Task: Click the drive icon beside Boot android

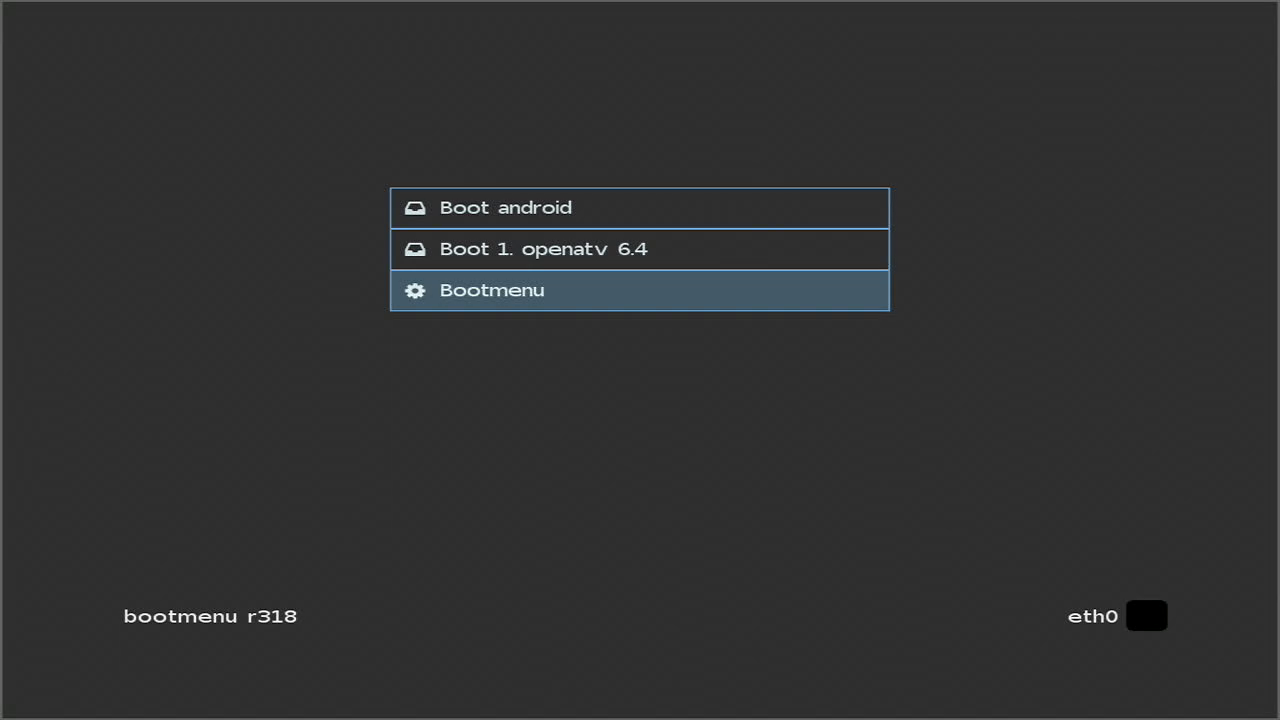Action: pyautogui.click(x=415, y=208)
